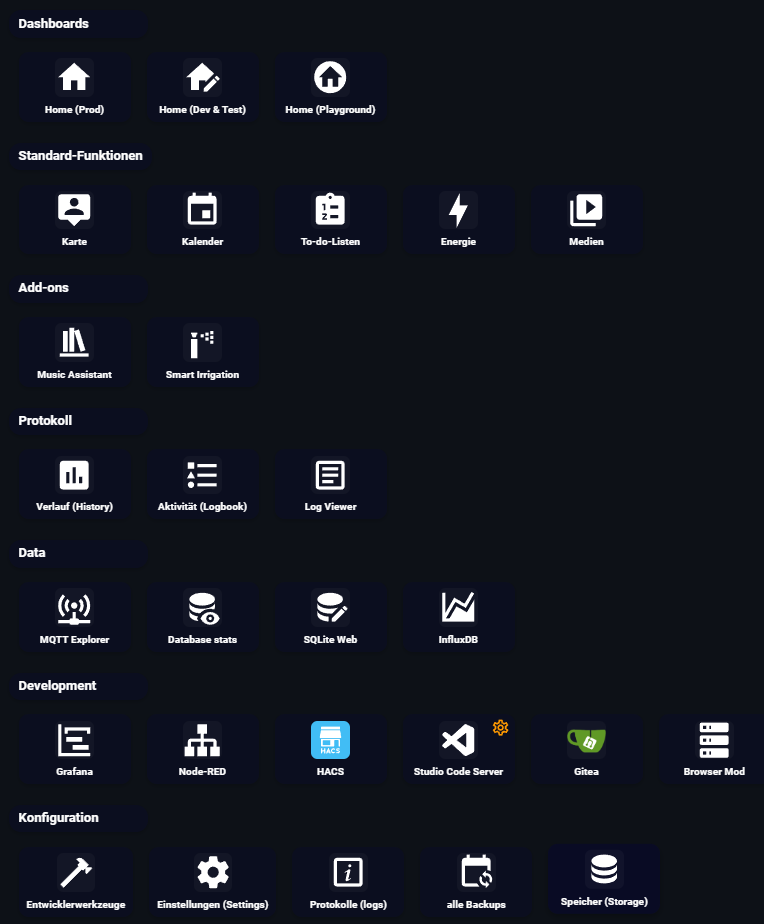
Task: Open the Kalender calendar icon
Action: coord(202,209)
